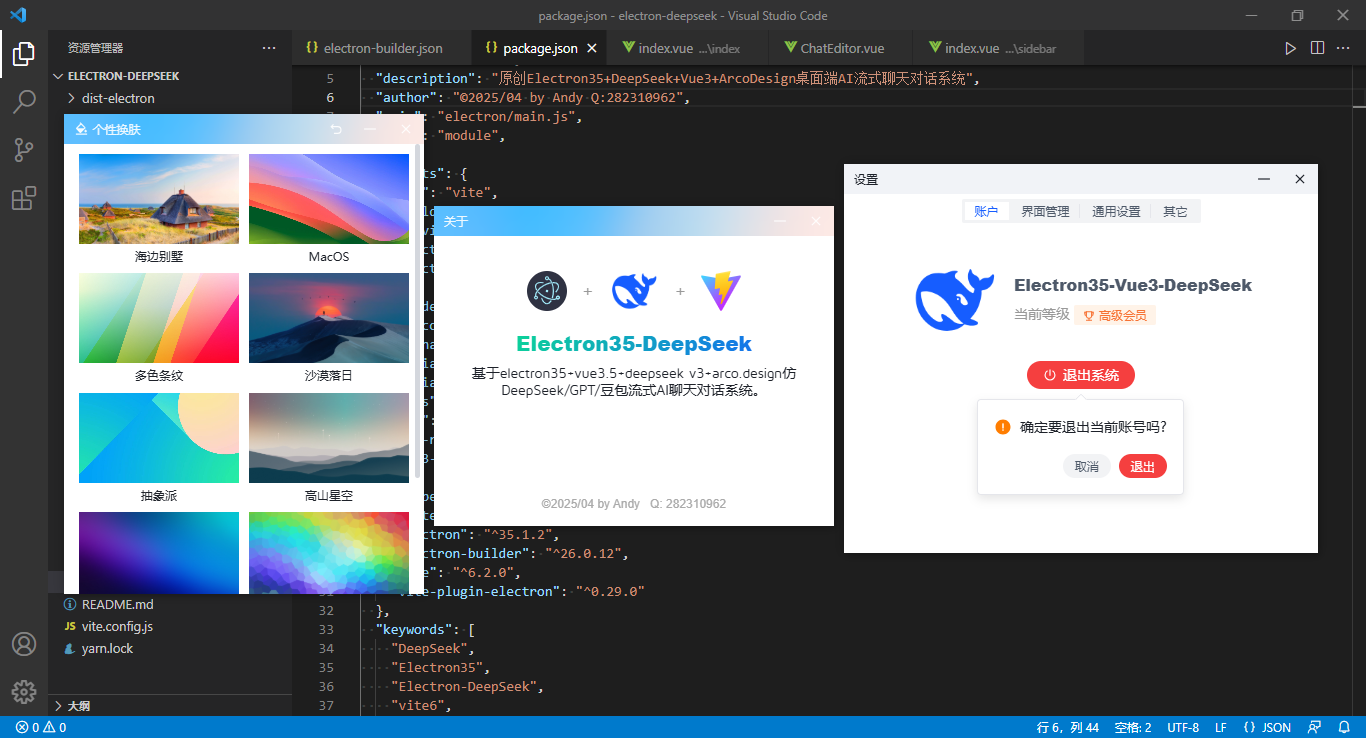Viewport: 1366px width, 738px height.
Task: Click the JSON language mode in status bar
Action: (x=1268, y=727)
